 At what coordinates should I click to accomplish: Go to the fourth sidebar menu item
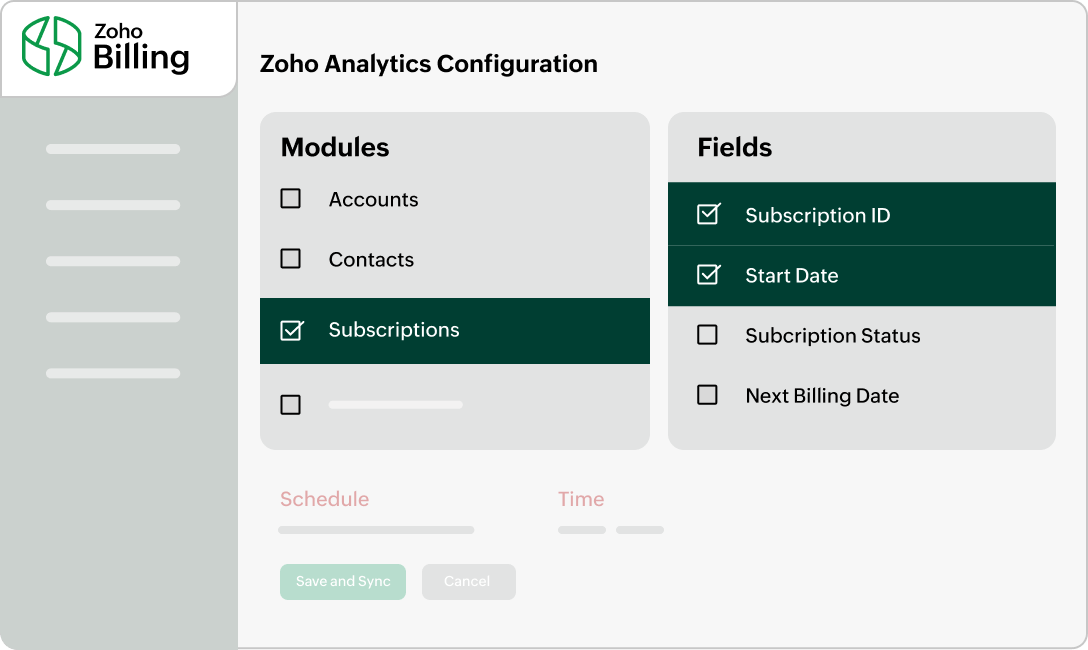pos(113,317)
